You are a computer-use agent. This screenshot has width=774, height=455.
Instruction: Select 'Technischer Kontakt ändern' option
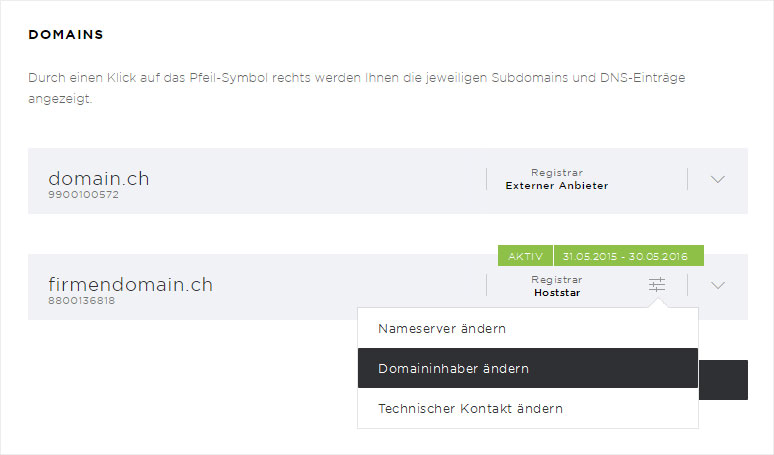[x=528, y=408]
